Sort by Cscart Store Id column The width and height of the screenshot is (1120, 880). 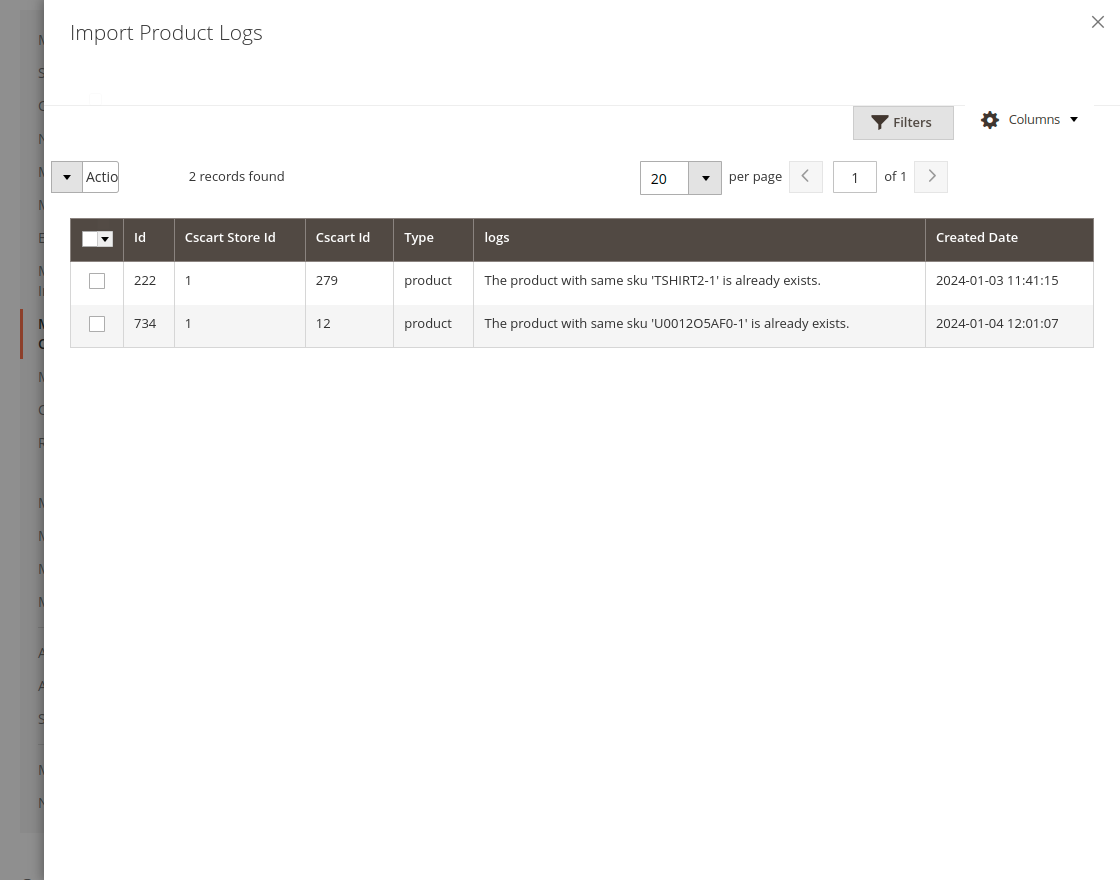point(240,239)
